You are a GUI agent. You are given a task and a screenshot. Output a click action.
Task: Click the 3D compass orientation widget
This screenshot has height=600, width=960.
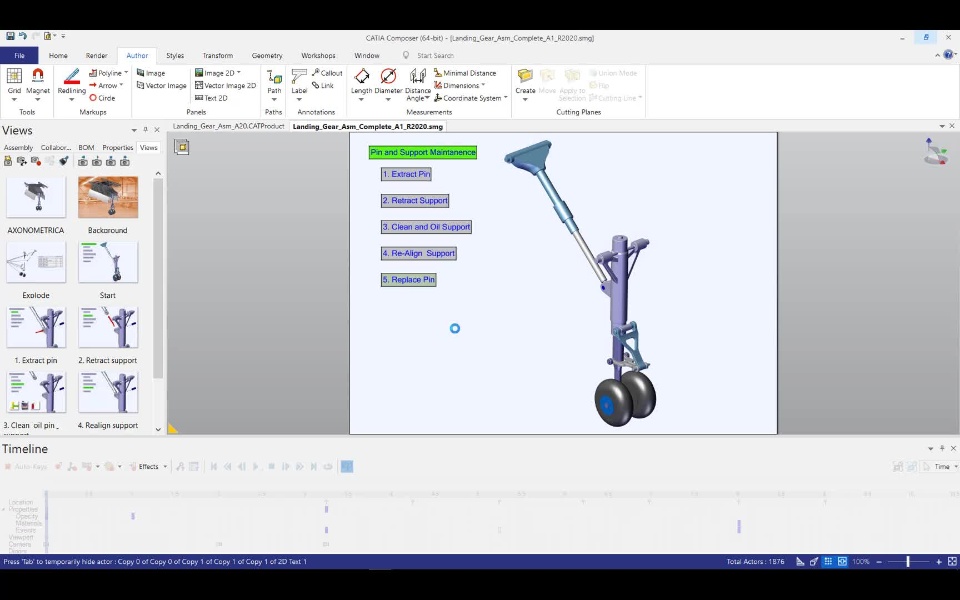(x=935, y=152)
